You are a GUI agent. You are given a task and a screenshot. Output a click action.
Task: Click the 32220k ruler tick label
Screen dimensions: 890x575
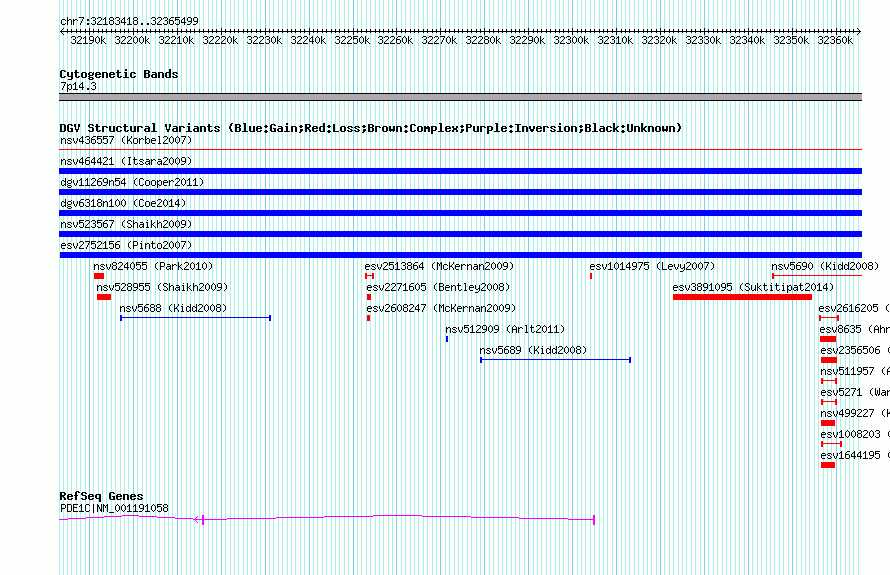(x=220, y=40)
